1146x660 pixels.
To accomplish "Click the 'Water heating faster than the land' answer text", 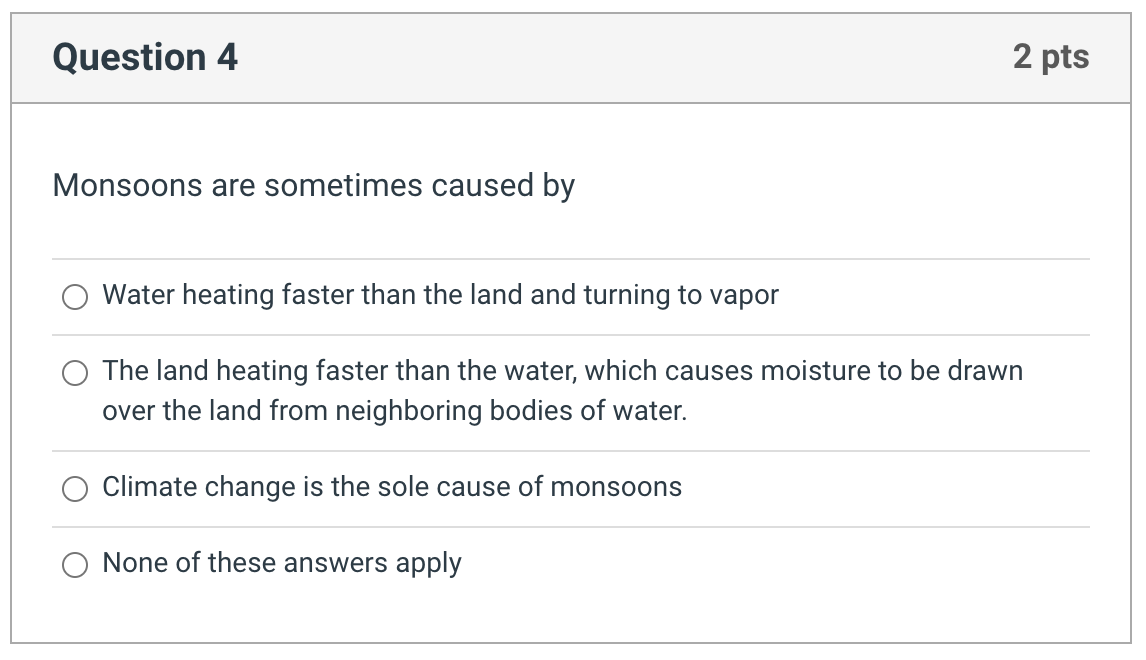I will [440, 295].
